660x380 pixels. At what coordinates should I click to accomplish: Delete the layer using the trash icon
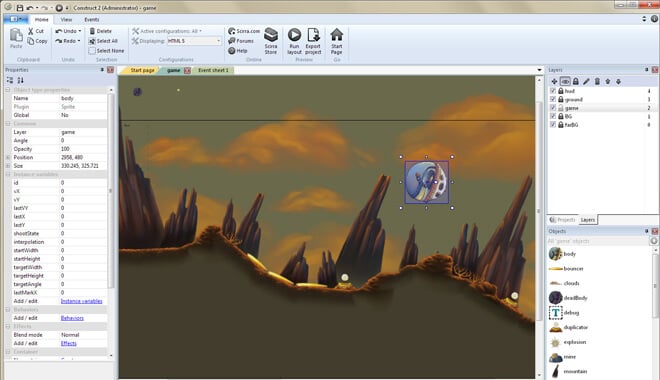point(597,82)
